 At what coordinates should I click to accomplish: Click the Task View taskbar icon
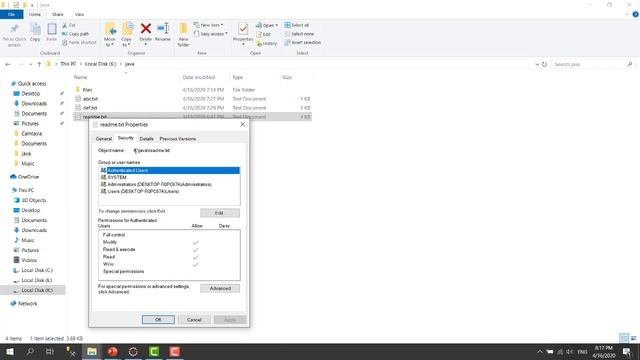[50, 352]
